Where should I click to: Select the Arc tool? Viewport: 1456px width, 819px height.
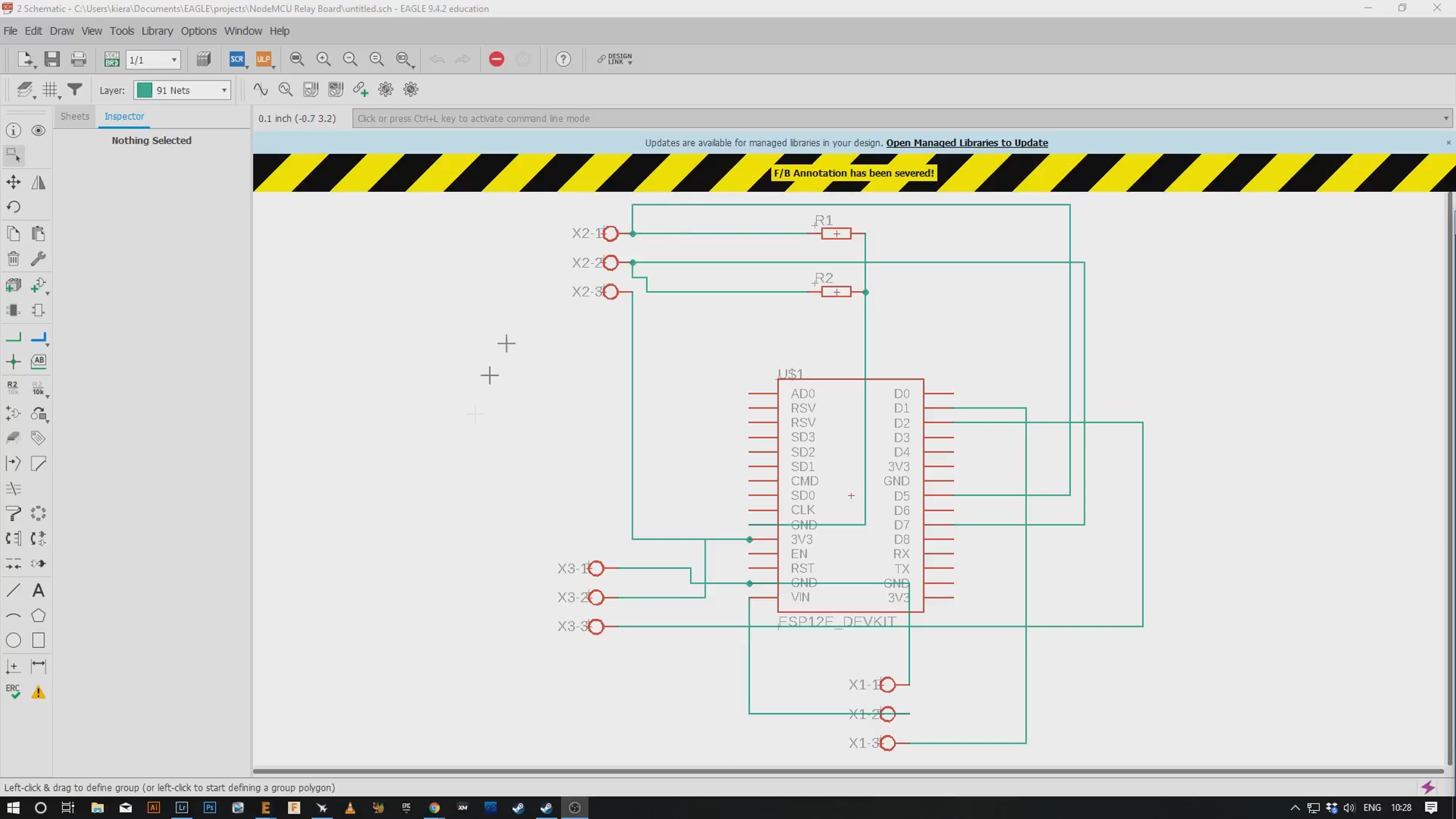[x=13, y=615]
